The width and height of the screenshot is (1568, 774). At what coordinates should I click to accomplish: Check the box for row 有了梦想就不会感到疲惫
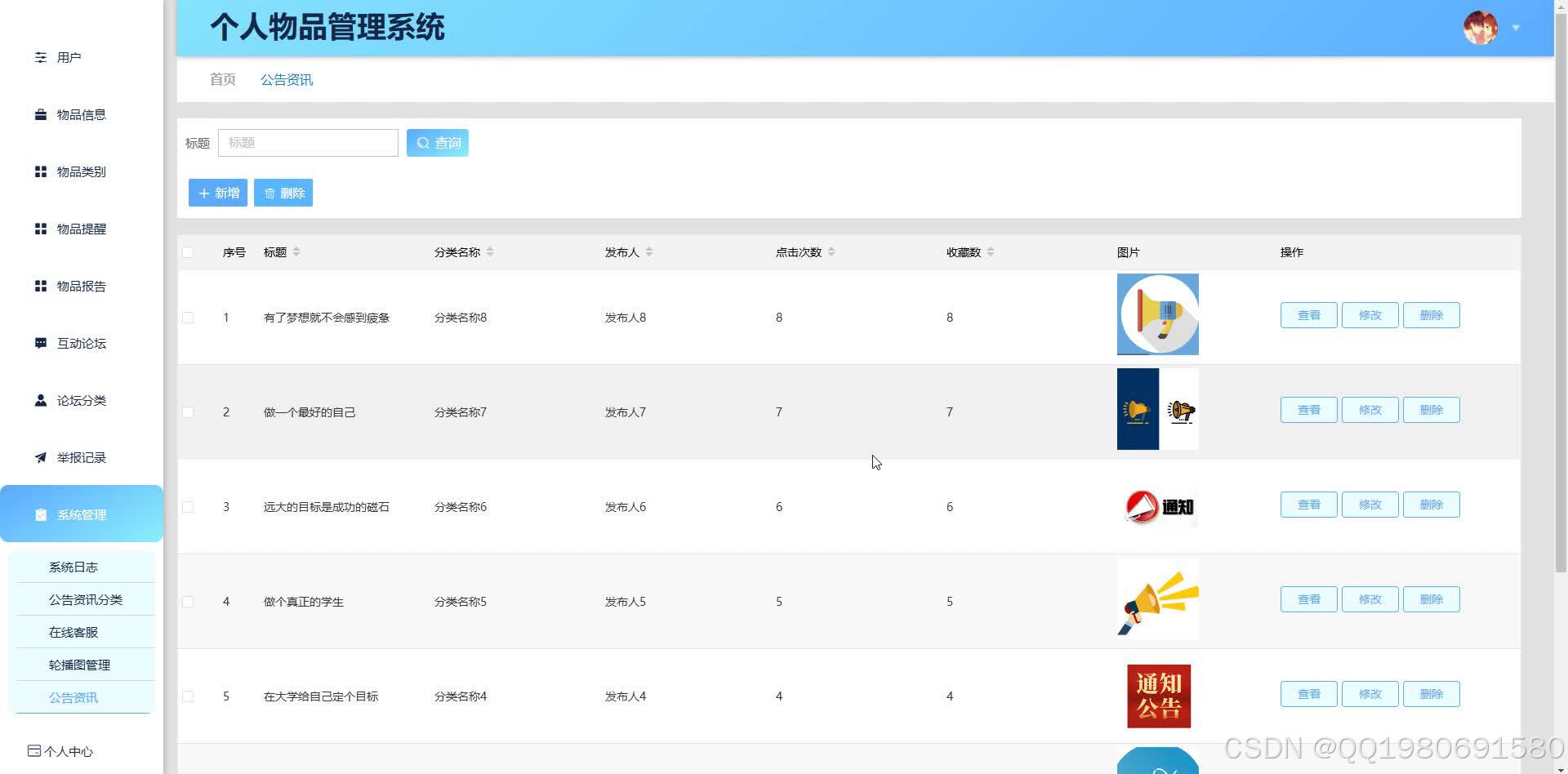coord(188,318)
